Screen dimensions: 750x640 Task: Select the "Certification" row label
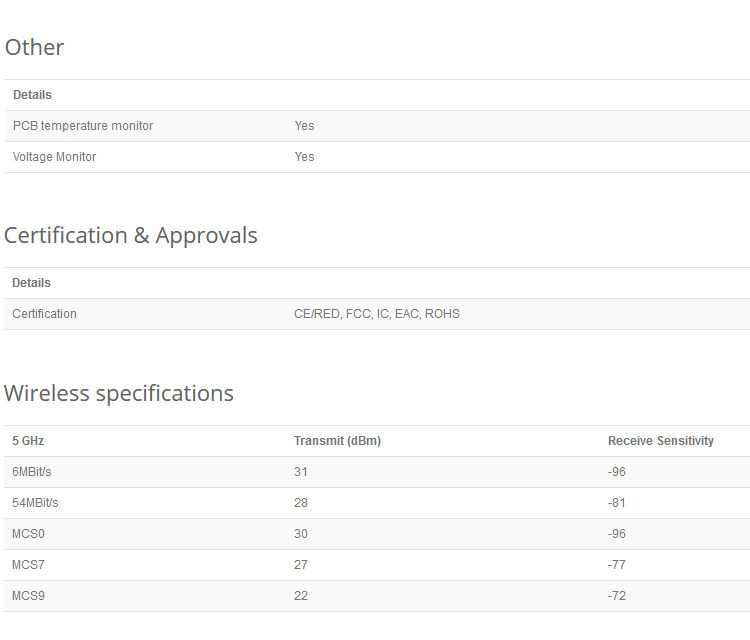click(44, 314)
